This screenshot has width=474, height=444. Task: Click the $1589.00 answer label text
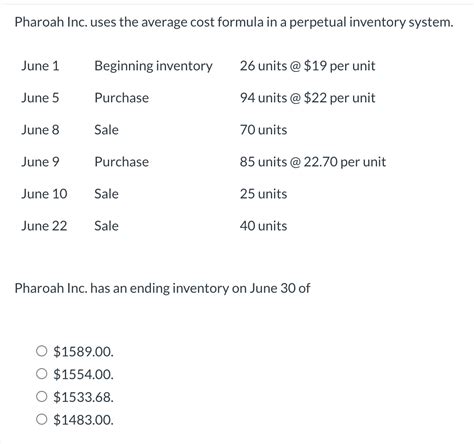pos(83,352)
